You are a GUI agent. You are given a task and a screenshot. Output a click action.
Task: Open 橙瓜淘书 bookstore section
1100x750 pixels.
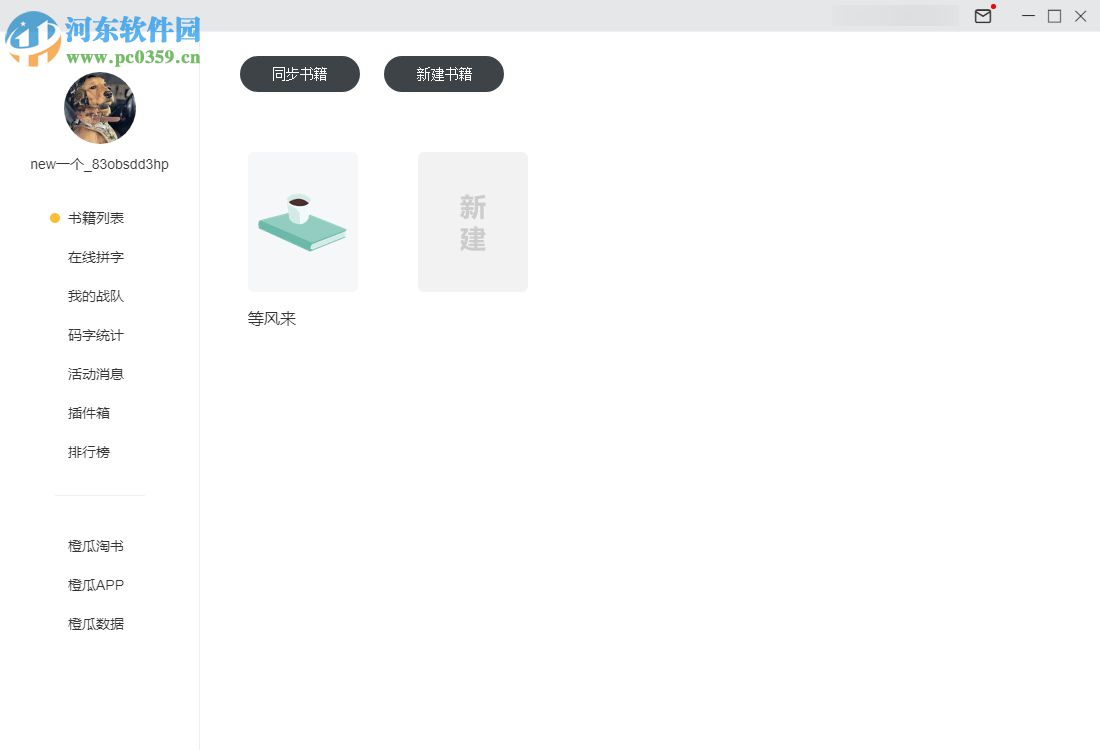tap(95, 546)
